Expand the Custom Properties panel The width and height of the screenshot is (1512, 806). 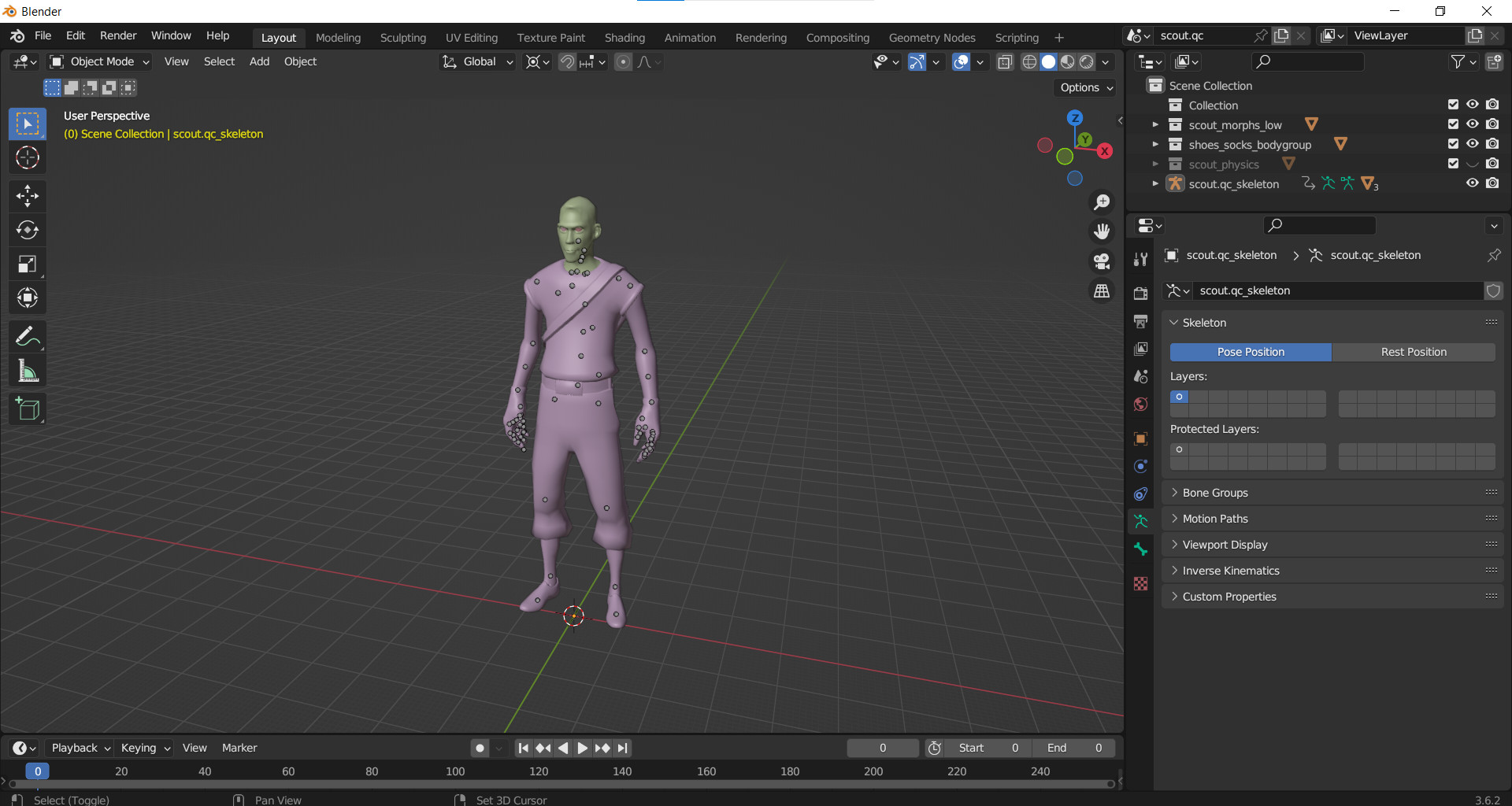coord(1332,597)
